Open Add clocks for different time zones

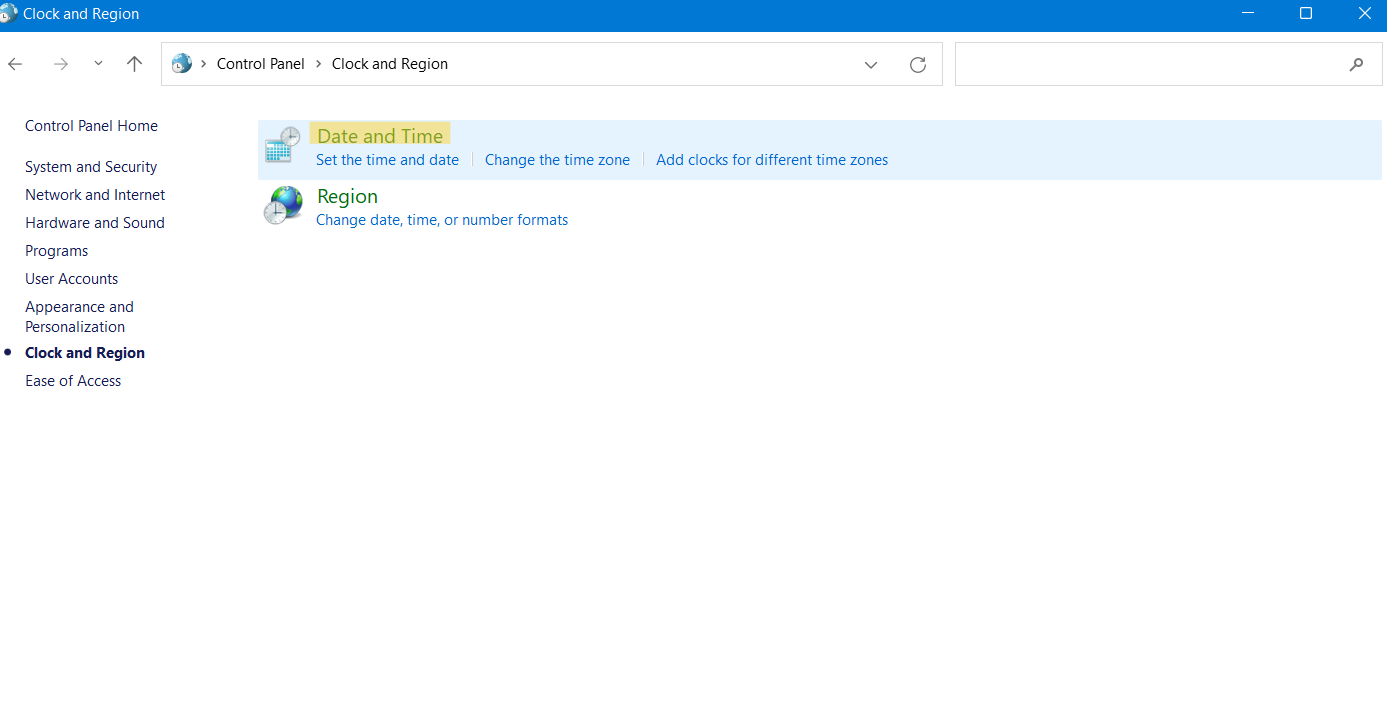(771, 160)
